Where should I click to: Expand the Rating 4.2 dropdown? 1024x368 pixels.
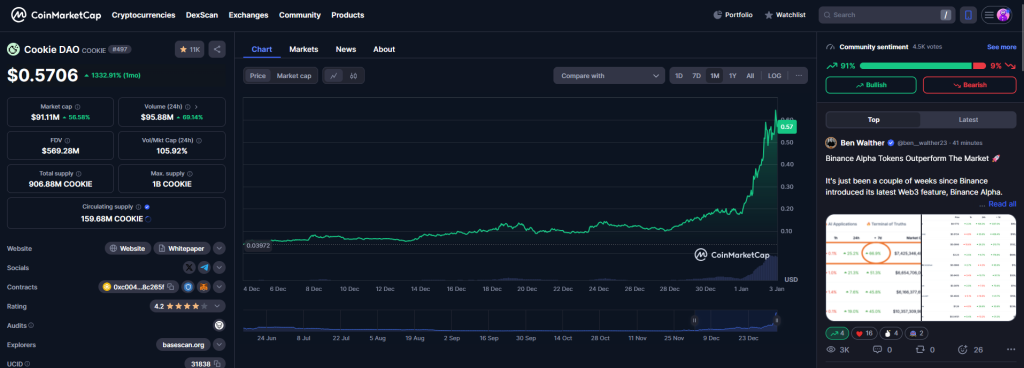188,306
